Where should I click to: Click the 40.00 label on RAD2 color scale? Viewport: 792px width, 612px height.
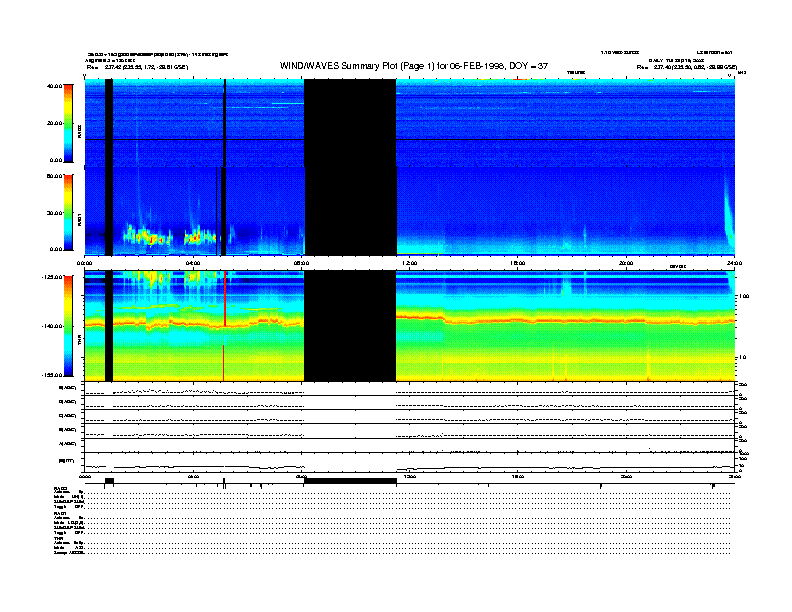pyautogui.click(x=54, y=86)
